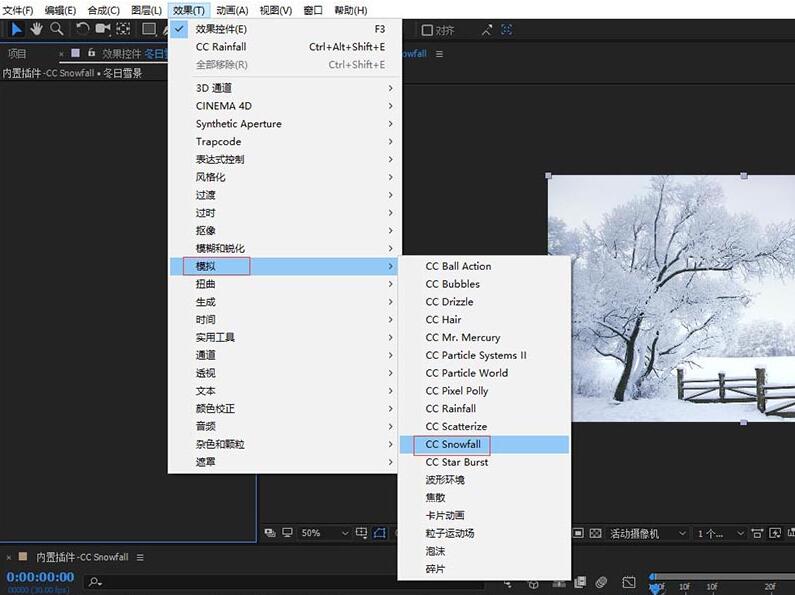The height and width of the screenshot is (595, 795).
Task: Open the 编辑(E) menu
Action: point(60,10)
